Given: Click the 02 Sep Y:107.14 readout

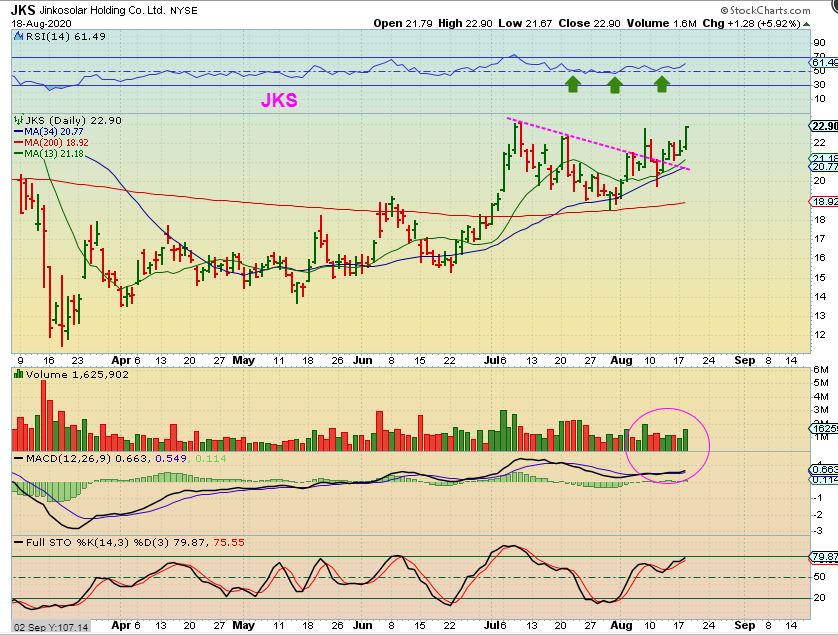Looking at the screenshot, I should click(x=51, y=627).
